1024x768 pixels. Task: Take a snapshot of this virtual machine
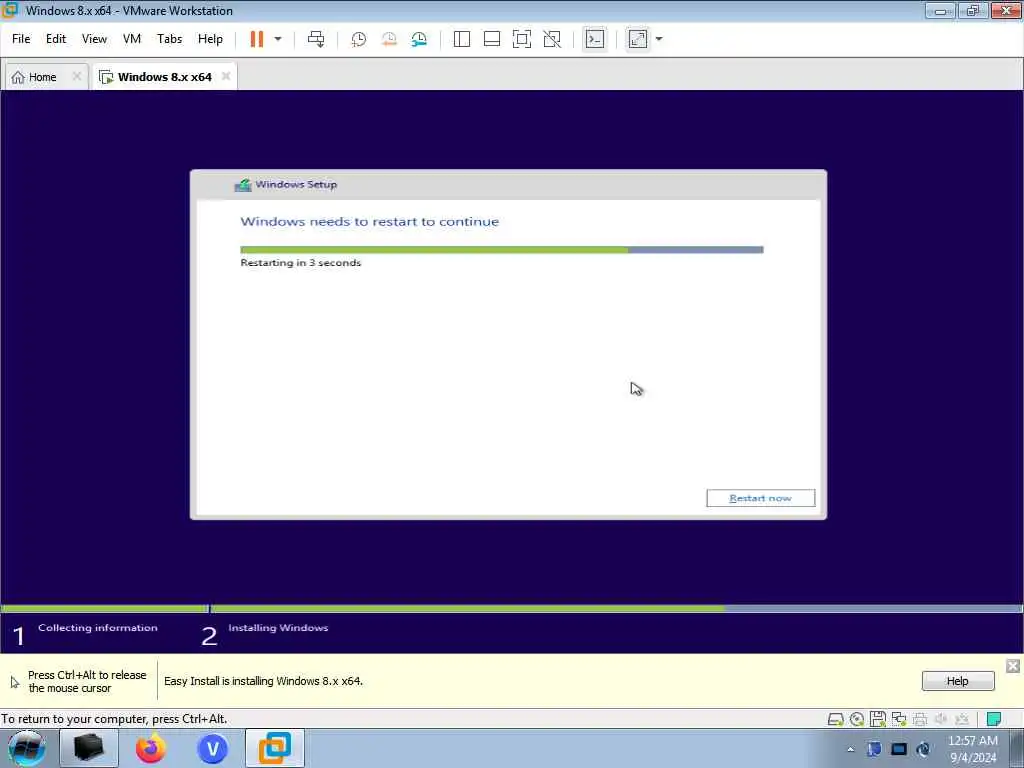[359, 39]
